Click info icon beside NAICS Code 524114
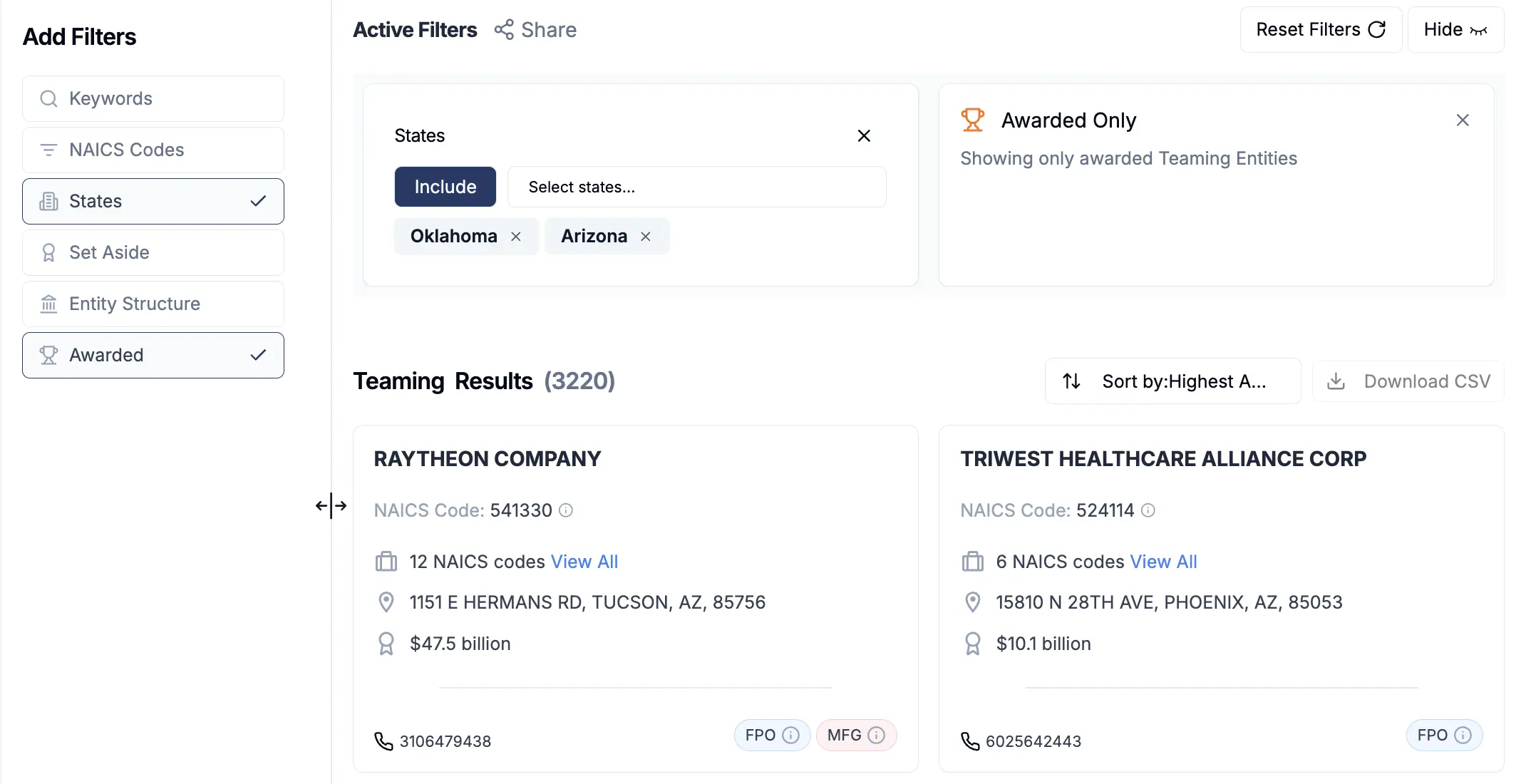1521x784 pixels. 1148,510
